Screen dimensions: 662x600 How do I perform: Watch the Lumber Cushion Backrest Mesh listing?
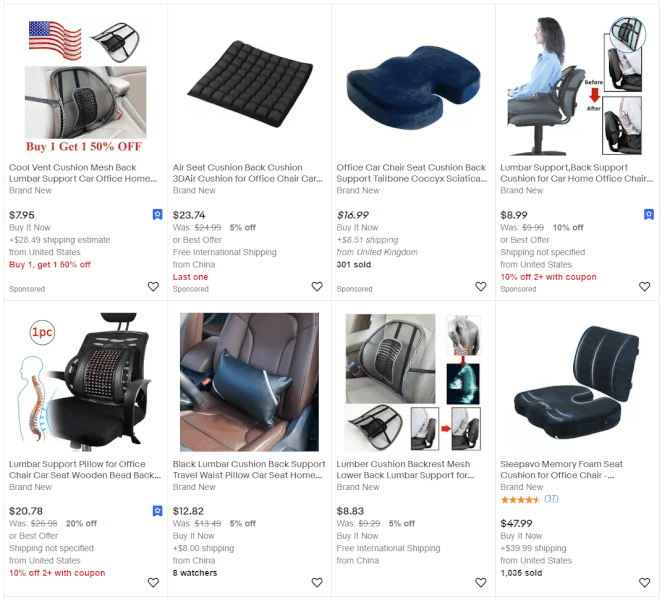[481, 583]
